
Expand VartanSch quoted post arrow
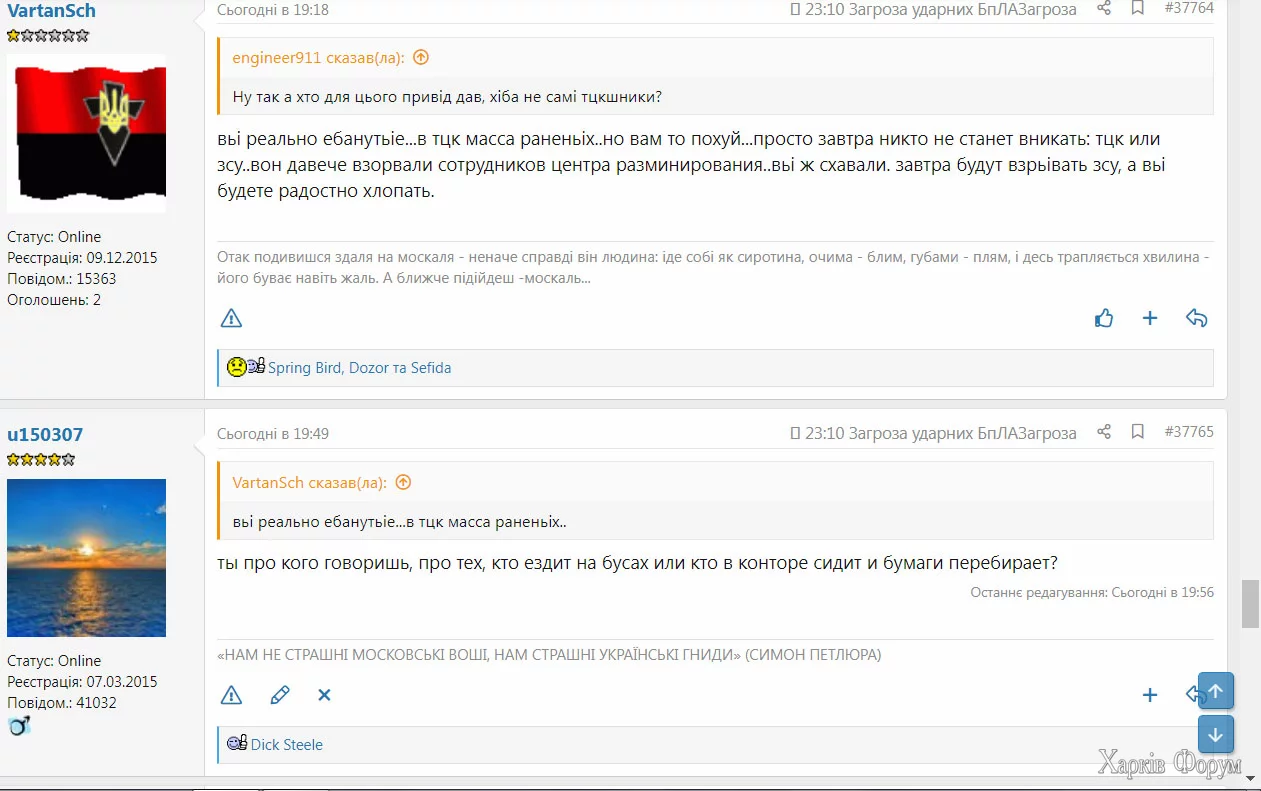tap(403, 482)
